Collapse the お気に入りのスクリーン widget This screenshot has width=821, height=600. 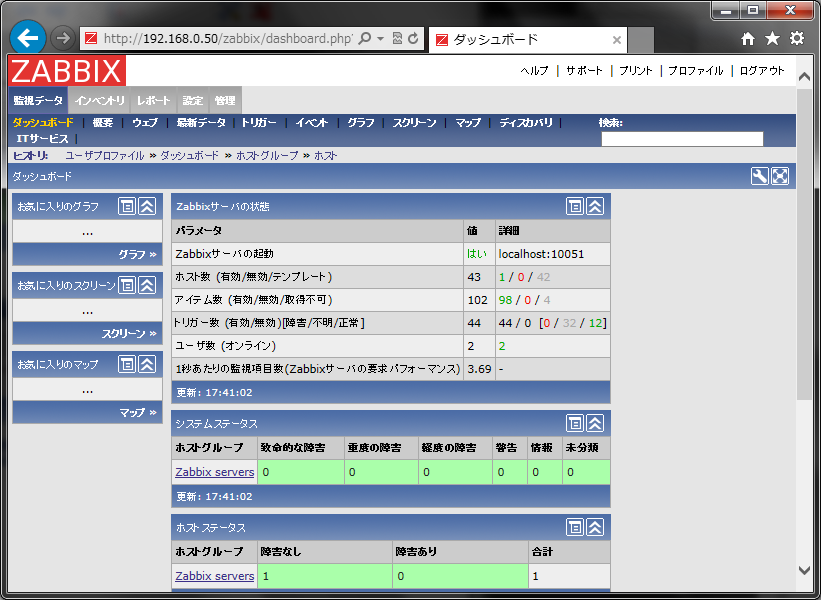pyautogui.click(x=147, y=285)
